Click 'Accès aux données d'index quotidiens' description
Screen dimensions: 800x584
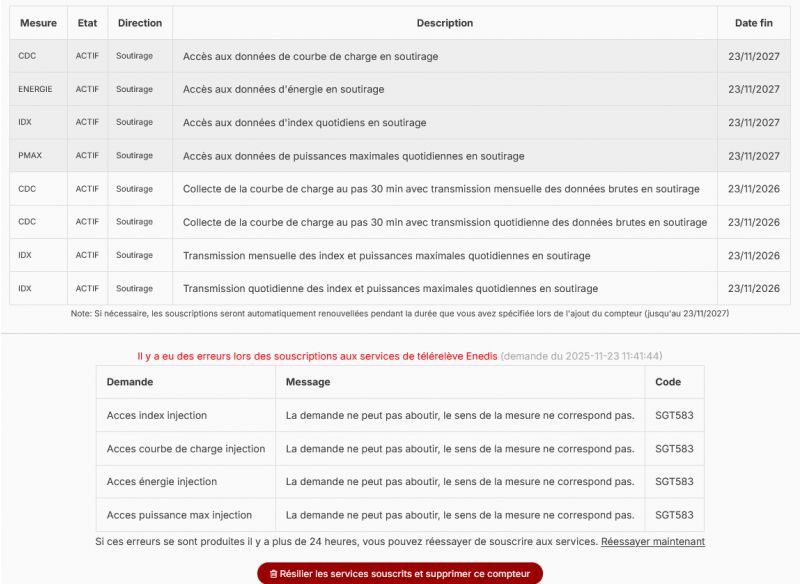pos(304,122)
